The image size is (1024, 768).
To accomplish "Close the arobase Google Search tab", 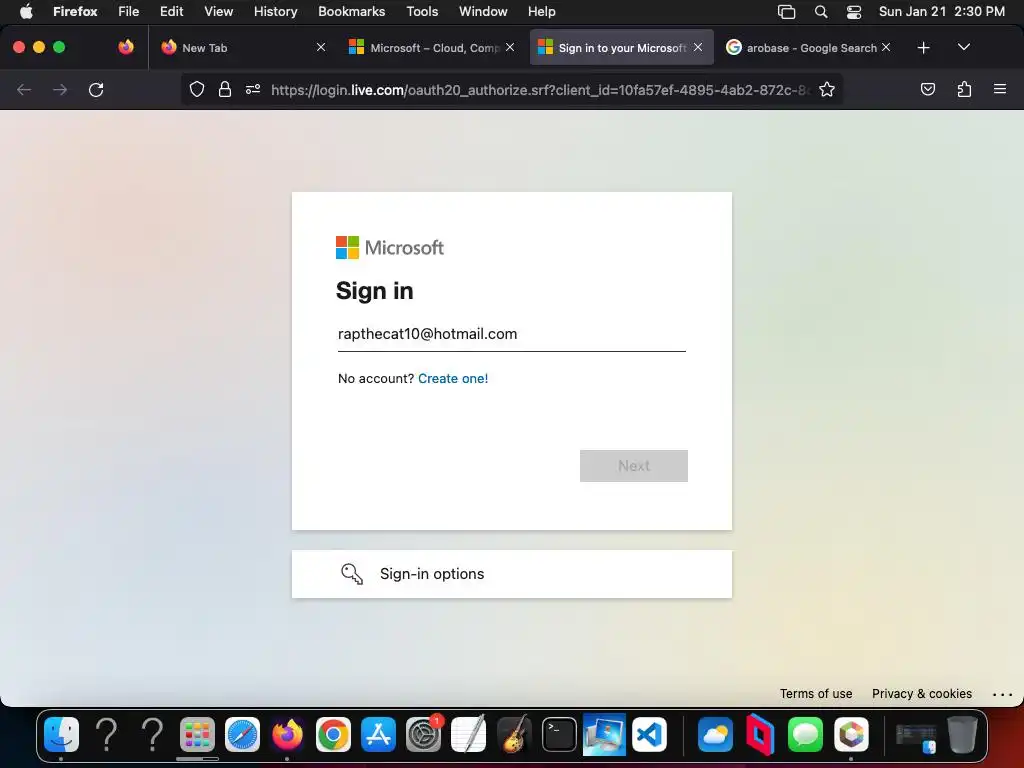I will tap(886, 48).
